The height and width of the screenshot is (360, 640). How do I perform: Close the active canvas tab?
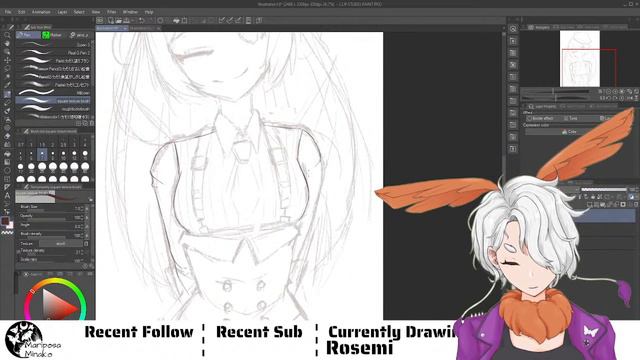125,28
